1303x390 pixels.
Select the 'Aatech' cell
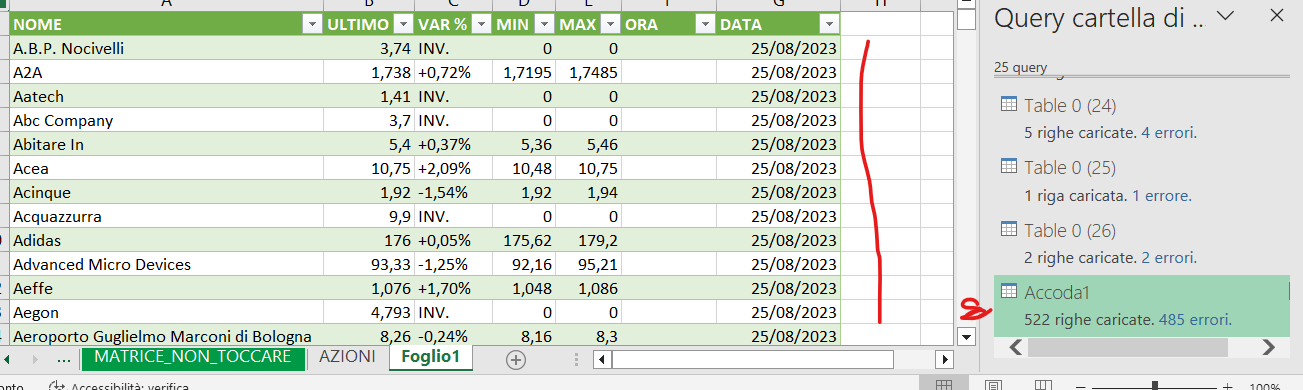pyautogui.click(x=166, y=96)
